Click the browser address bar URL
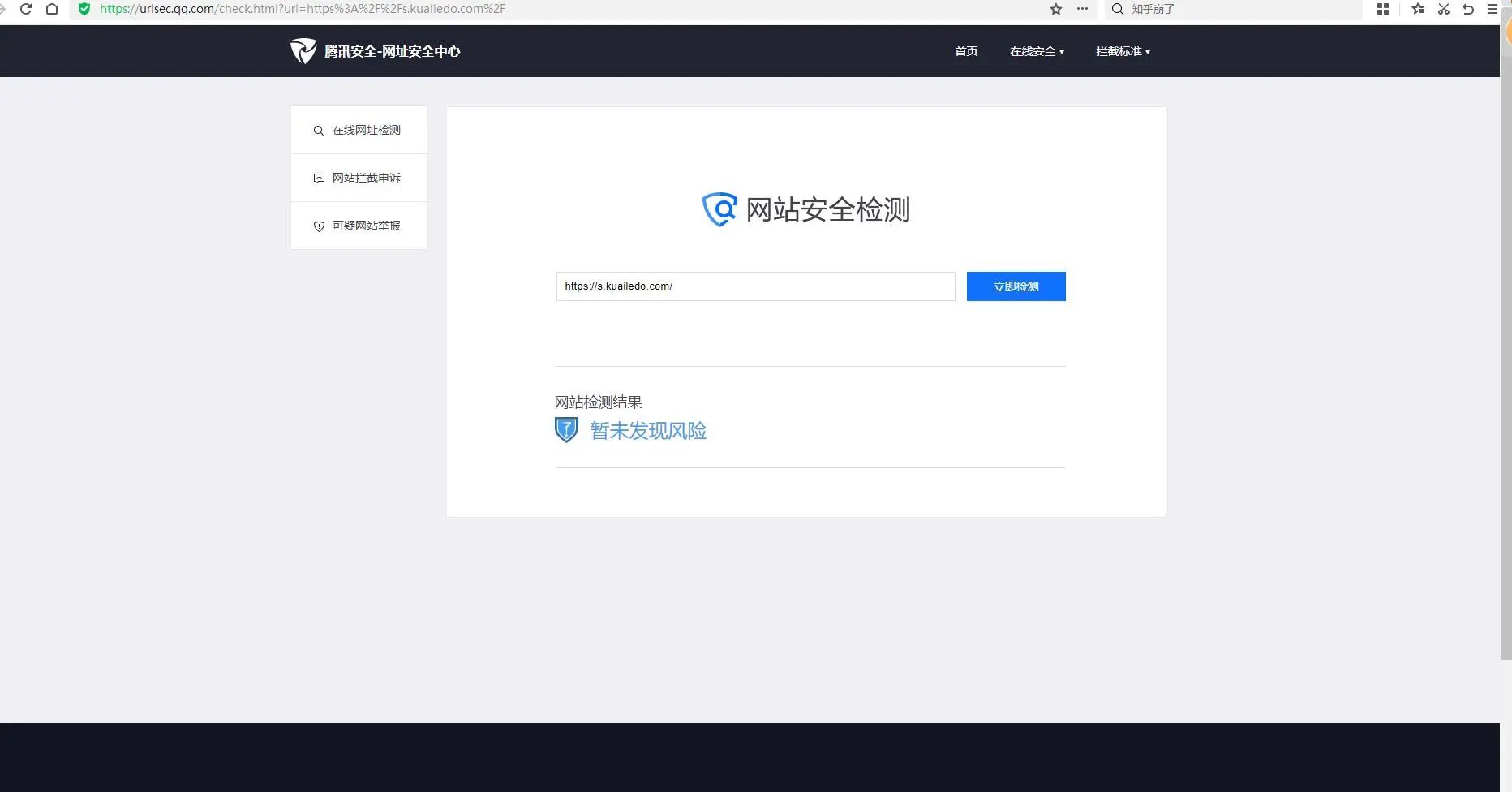Image resolution: width=1512 pixels, height=792 pixels. click(303, 9)
